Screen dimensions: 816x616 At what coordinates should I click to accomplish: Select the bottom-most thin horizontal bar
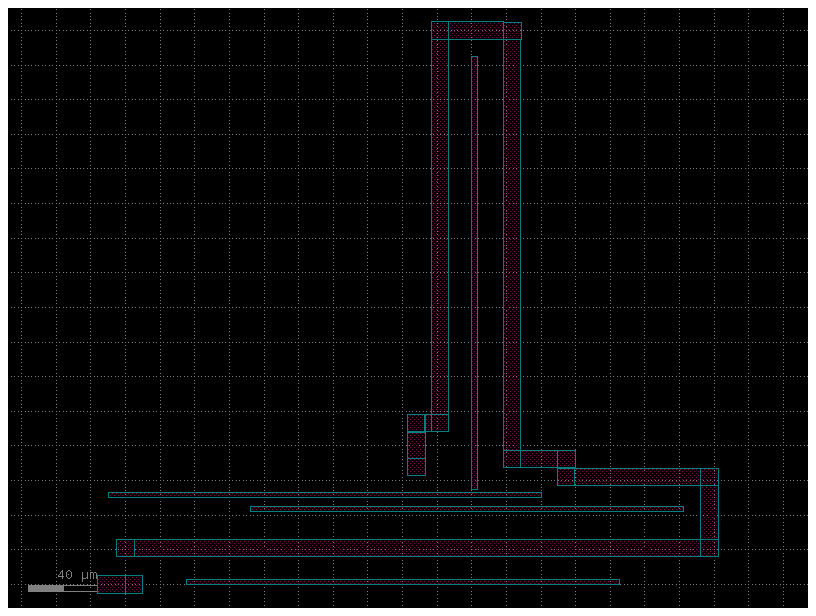[x=402, y=582]
